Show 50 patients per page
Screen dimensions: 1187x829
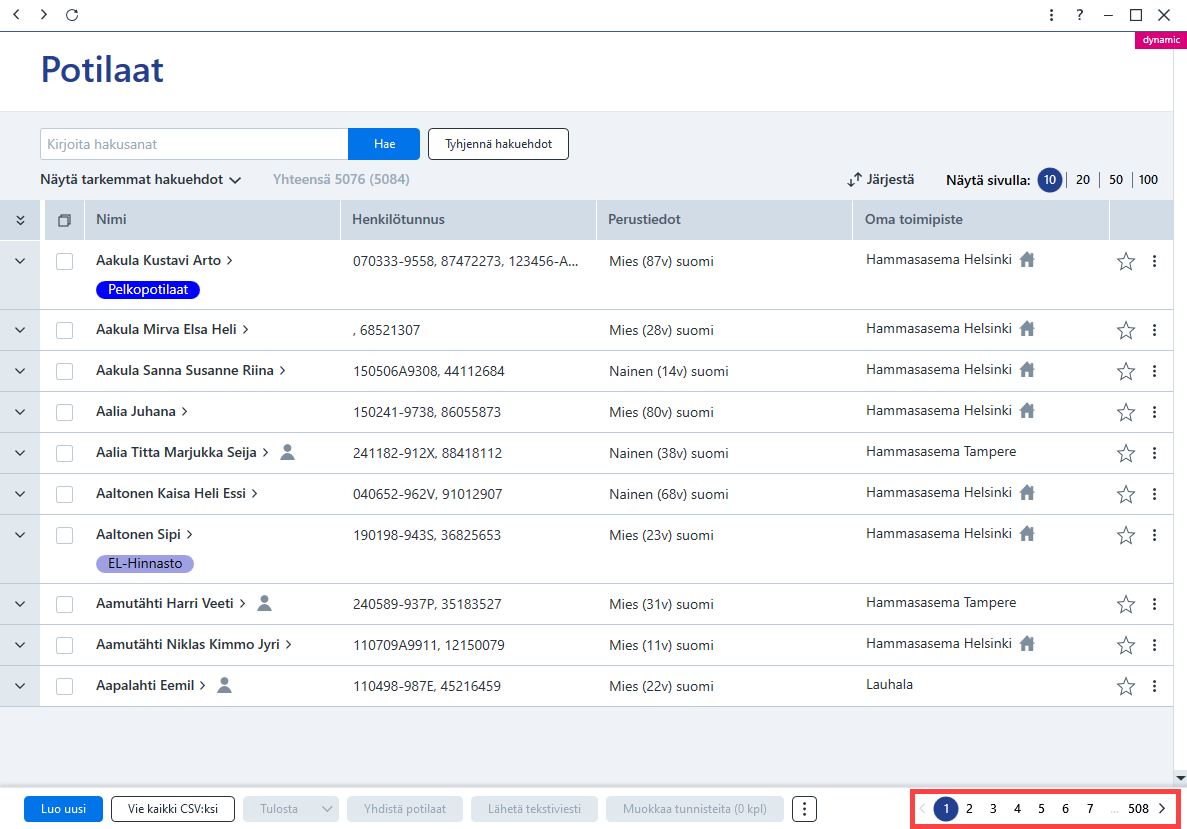[1116, 179]
